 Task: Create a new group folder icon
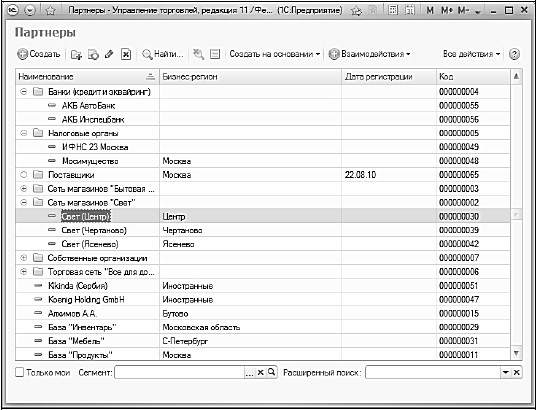click(x=75, y=54)
